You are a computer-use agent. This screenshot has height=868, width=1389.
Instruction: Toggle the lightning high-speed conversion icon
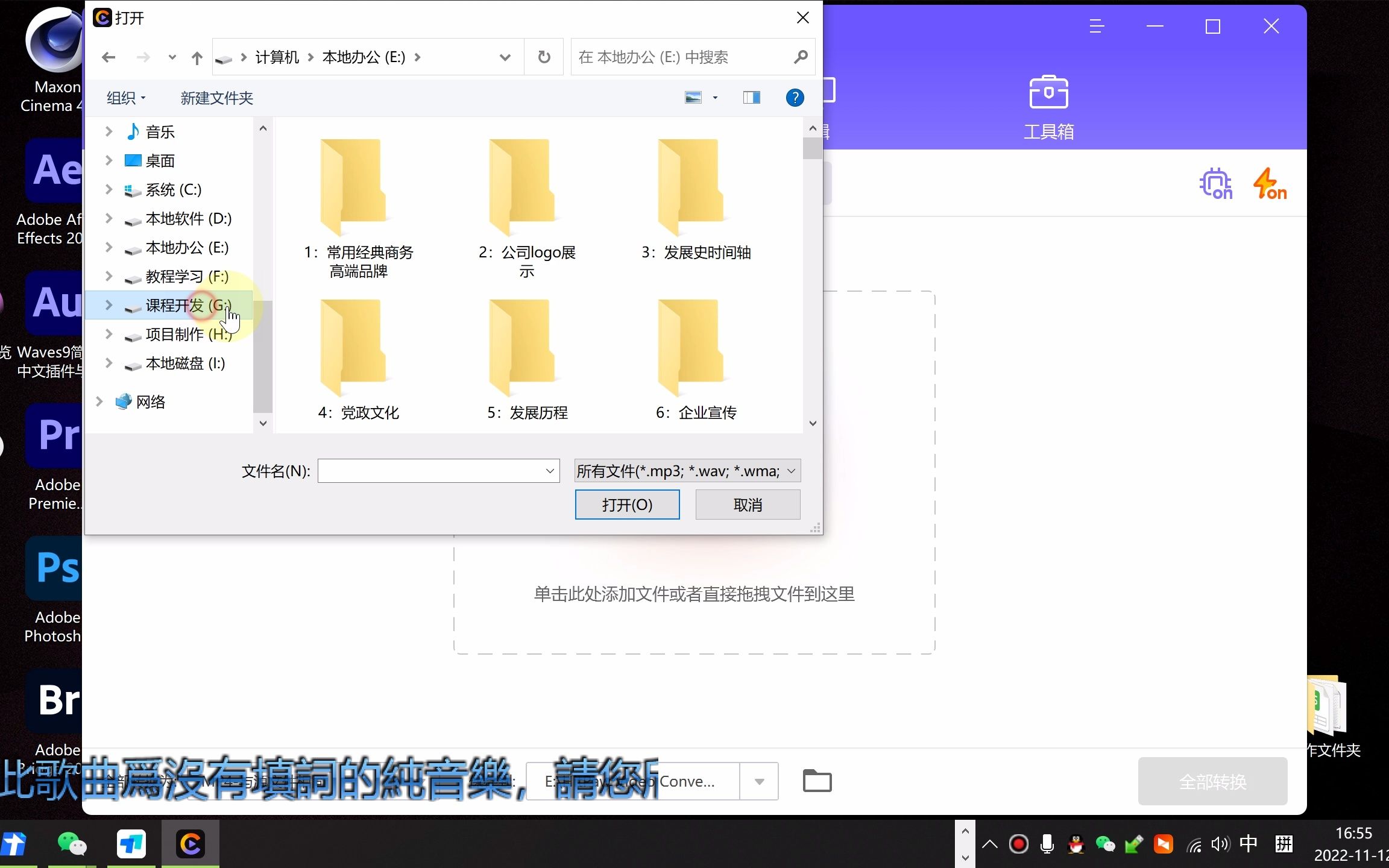click(x=1270, y=184)
